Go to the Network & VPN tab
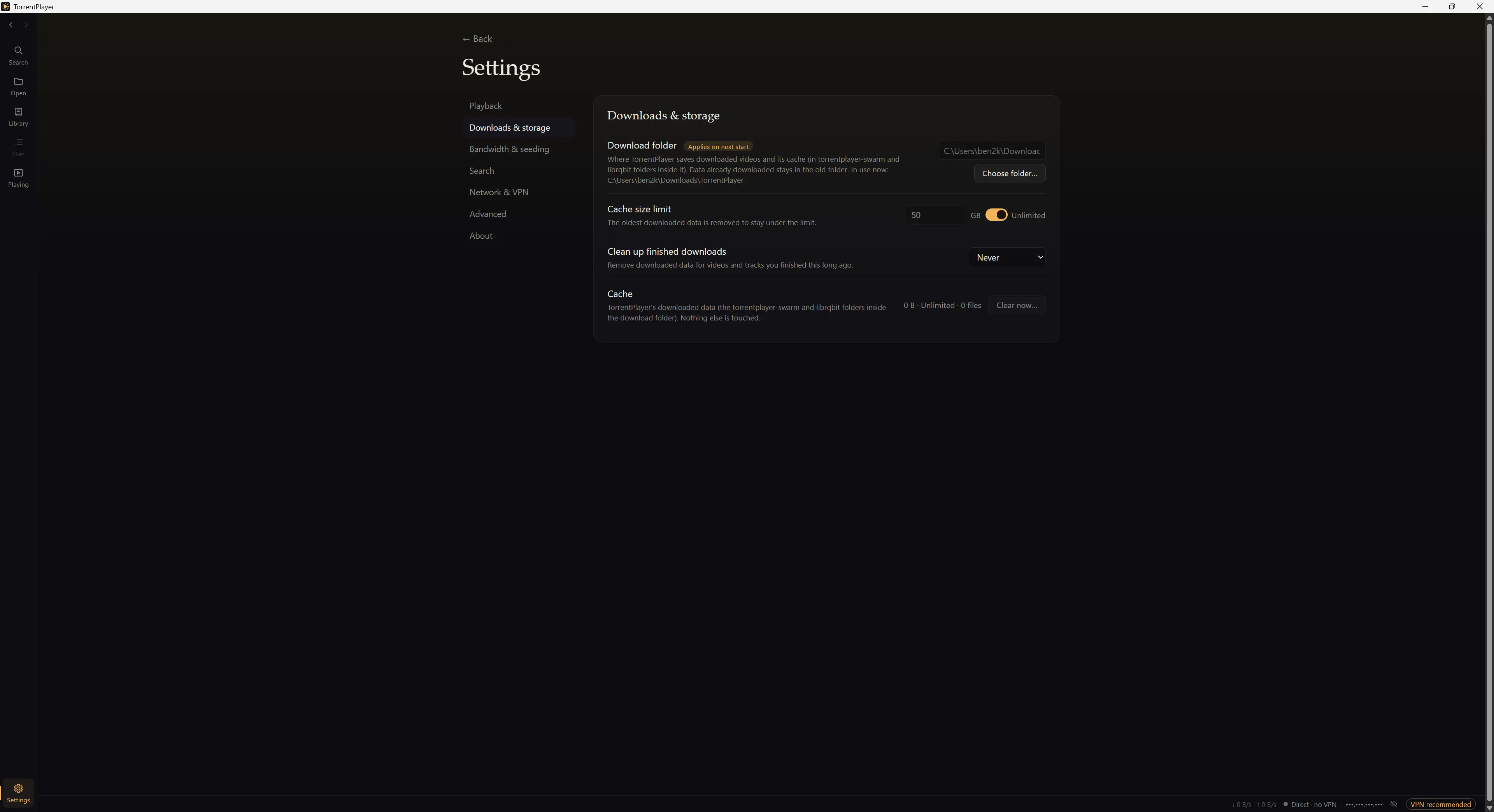Image resolution: width=1494 pixels, height=812 pixels. tap(518, 192)
